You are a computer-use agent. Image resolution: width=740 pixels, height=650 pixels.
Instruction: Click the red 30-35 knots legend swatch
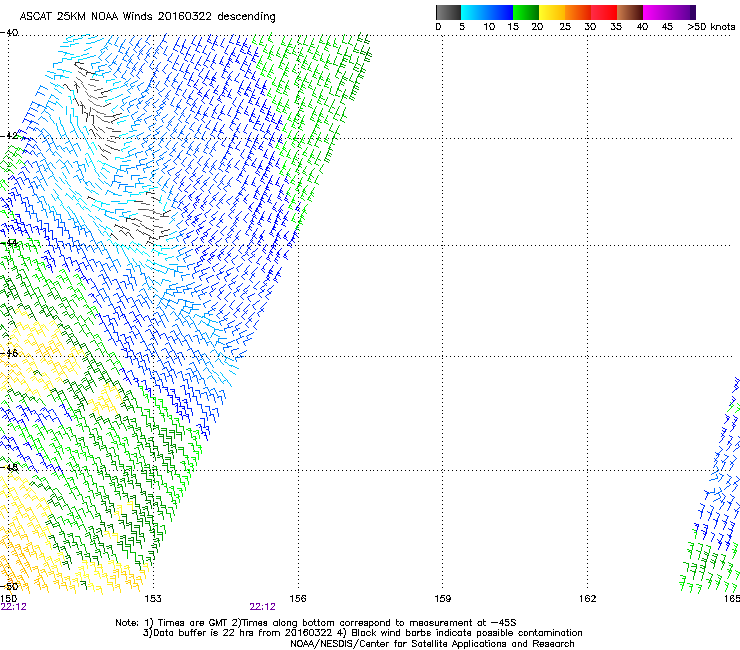coord(604,12)
